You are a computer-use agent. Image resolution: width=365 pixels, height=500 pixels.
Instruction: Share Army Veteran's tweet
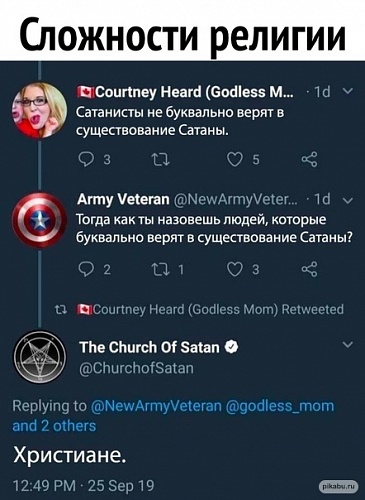(x=310, y=269)
